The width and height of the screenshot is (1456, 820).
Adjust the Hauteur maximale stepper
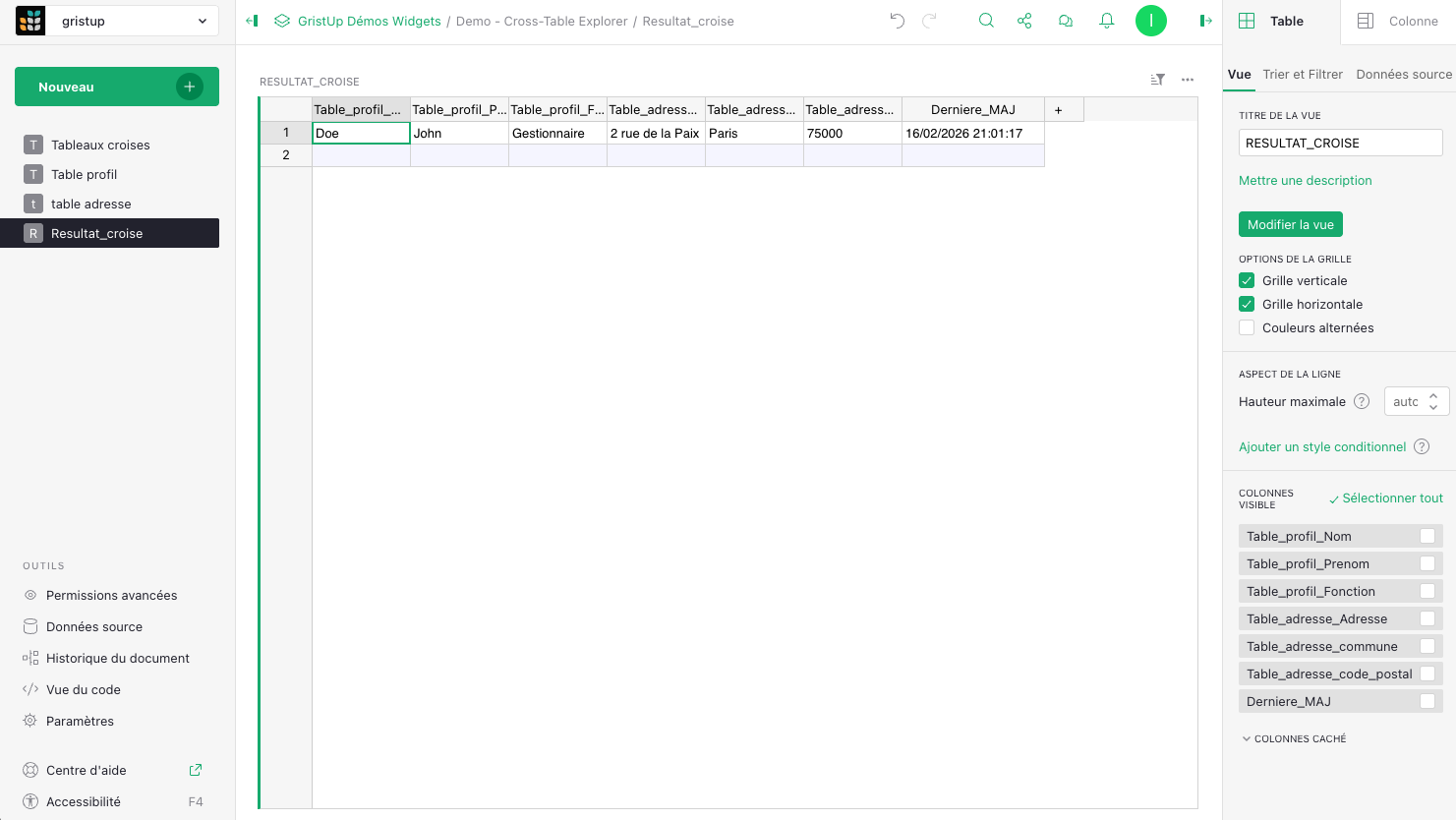pyautogui.click(x=1433, y=401)
